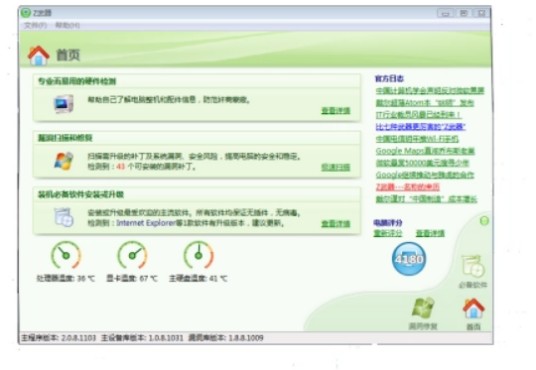The image size is (536, 370).
Task: Open the first green news link under 官方日志
Action: coord(430,91)
